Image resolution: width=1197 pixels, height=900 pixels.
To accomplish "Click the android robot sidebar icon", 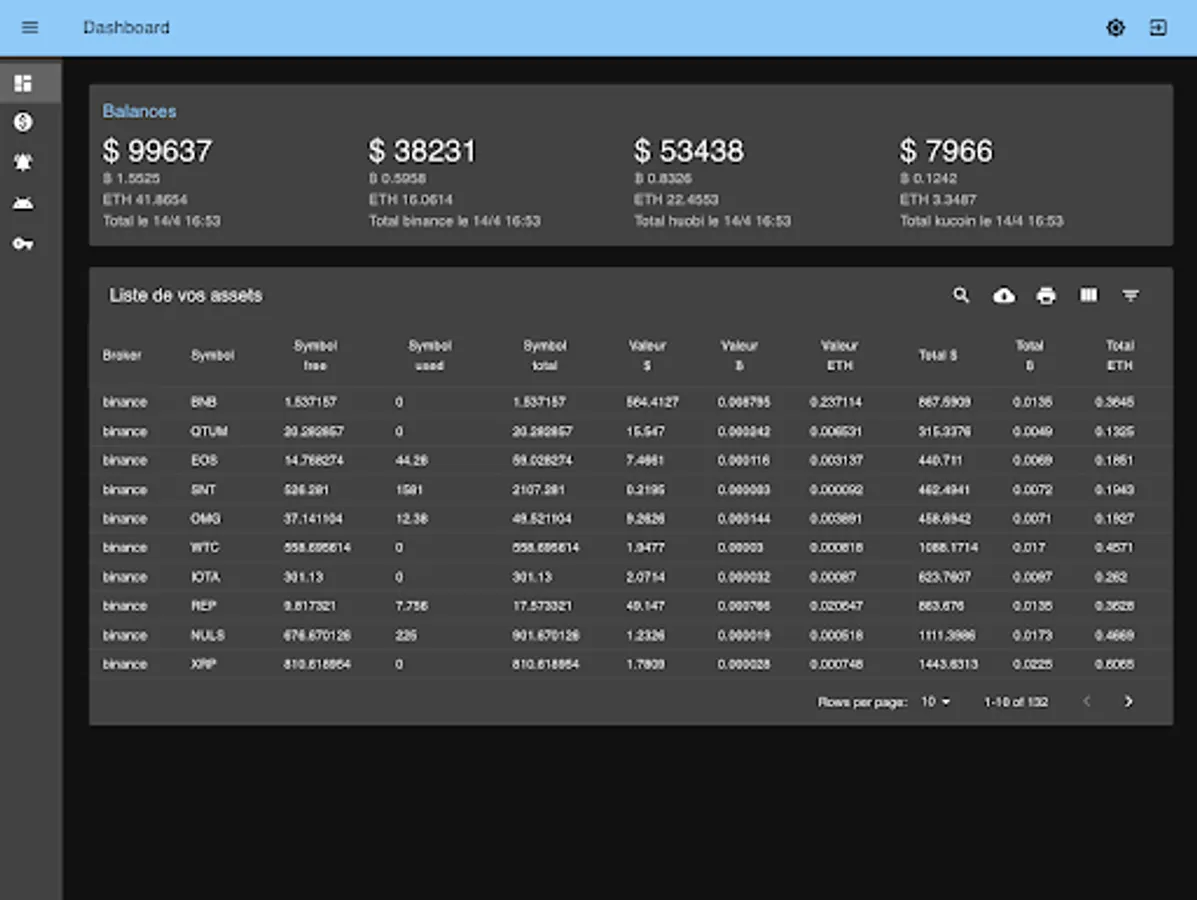I will tap(24, 203).
